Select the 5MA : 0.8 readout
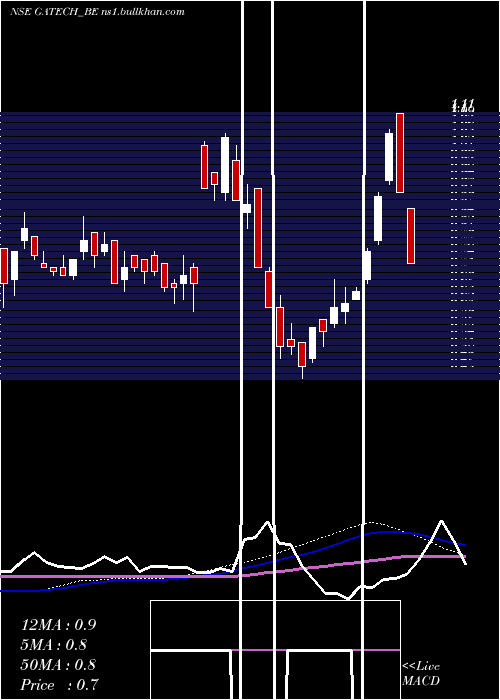This screenshot has height=700, width=500. coord(54,645)
